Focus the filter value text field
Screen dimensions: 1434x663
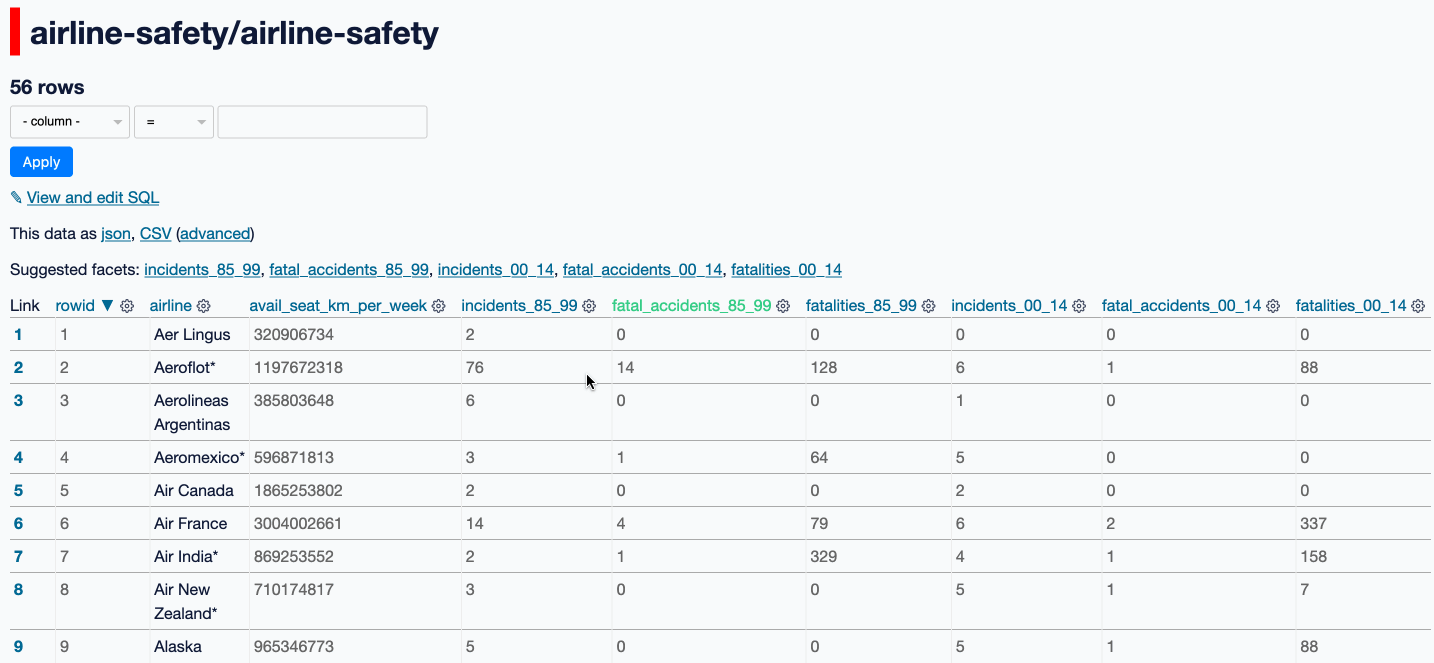(x=323, y=121)
